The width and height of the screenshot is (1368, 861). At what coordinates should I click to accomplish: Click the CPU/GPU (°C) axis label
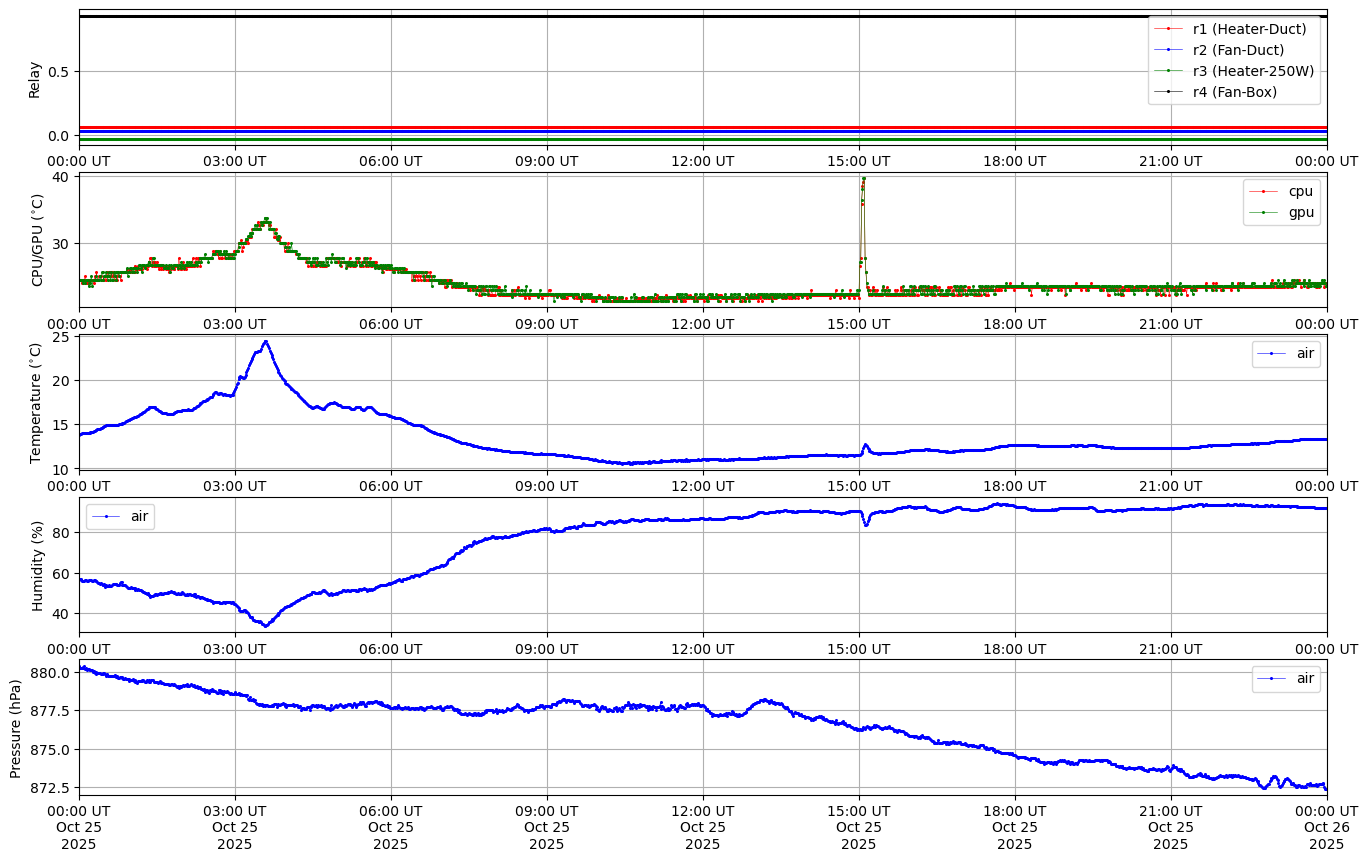click(x=38, y=240)
